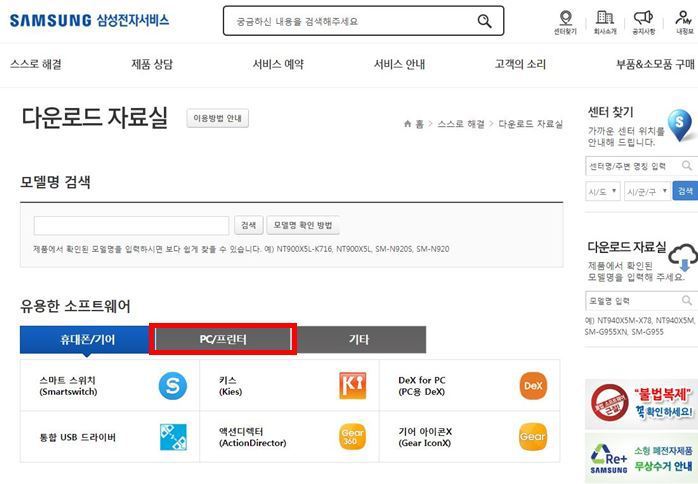Select the 휴대폰/기어 tab
Image resolution: width=698 pixels, height=484 pixels.
click(x=87, y=340)
